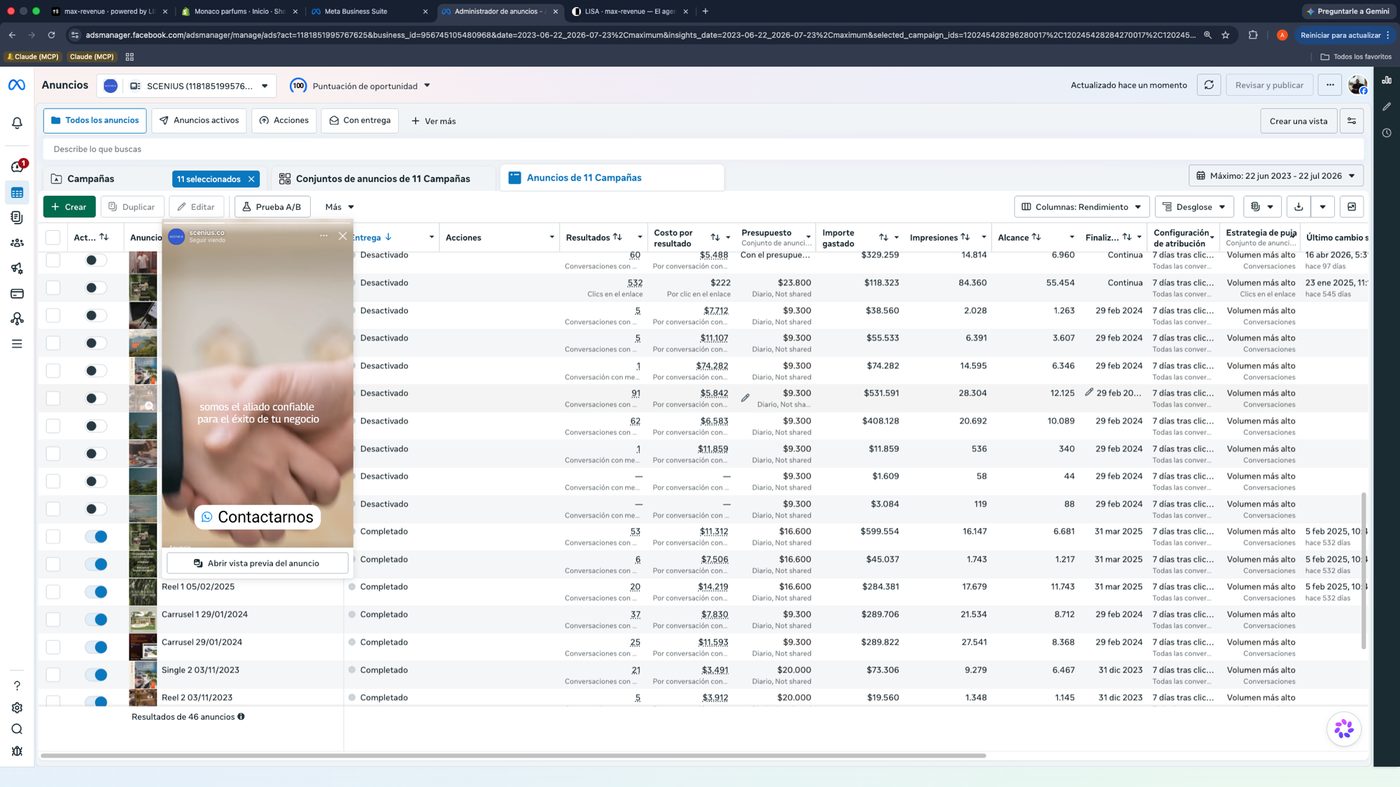Viewport: 1400px width, 787px height.
Task: Open the Acciones column header dropdown
Action: [x=551, y=237]
